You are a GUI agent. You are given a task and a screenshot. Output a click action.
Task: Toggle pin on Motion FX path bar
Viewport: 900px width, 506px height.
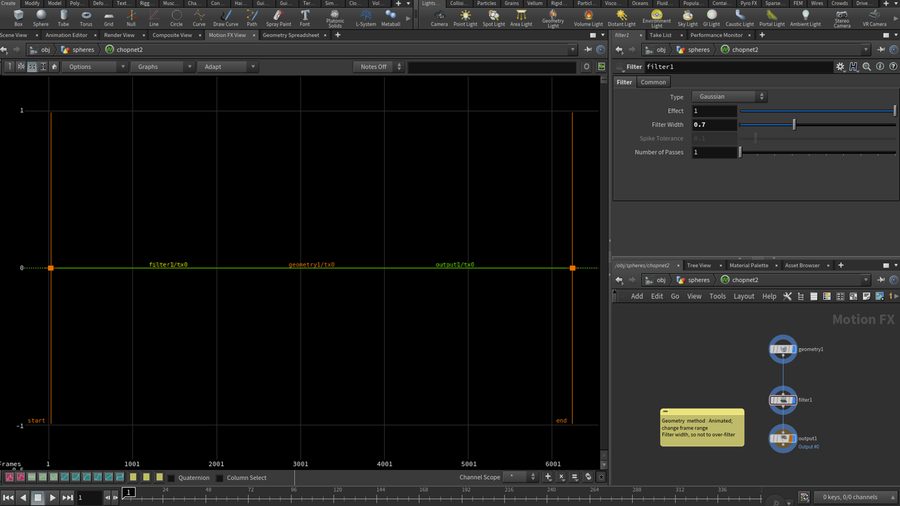point(588,49)
